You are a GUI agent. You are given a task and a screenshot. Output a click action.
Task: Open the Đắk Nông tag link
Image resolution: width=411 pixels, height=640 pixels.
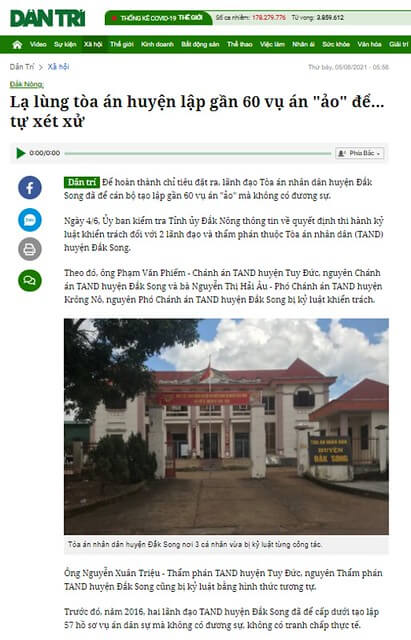point(27,84)
